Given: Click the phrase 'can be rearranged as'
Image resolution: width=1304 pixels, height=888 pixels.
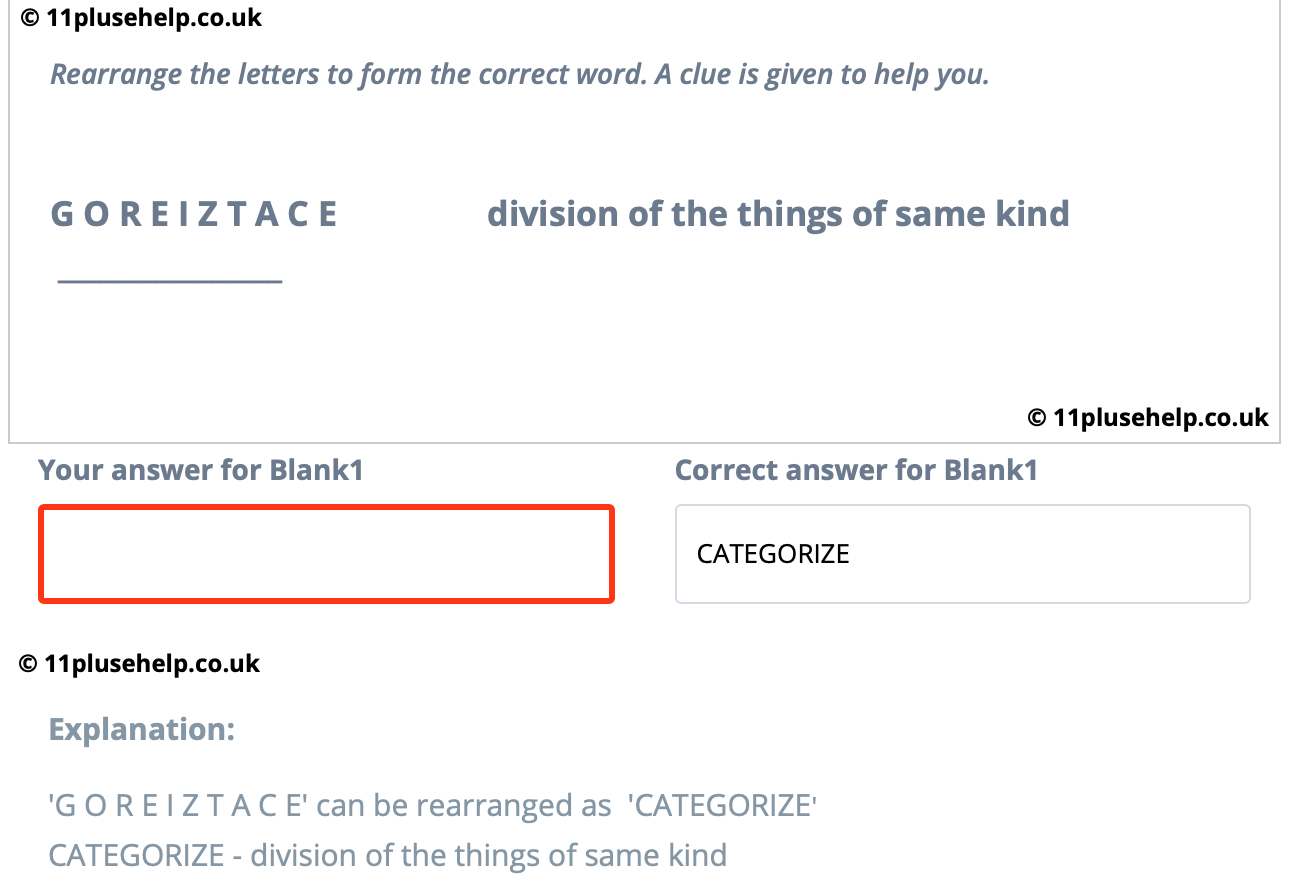Looking at the screenshot, I should click(x=463, y=805).
